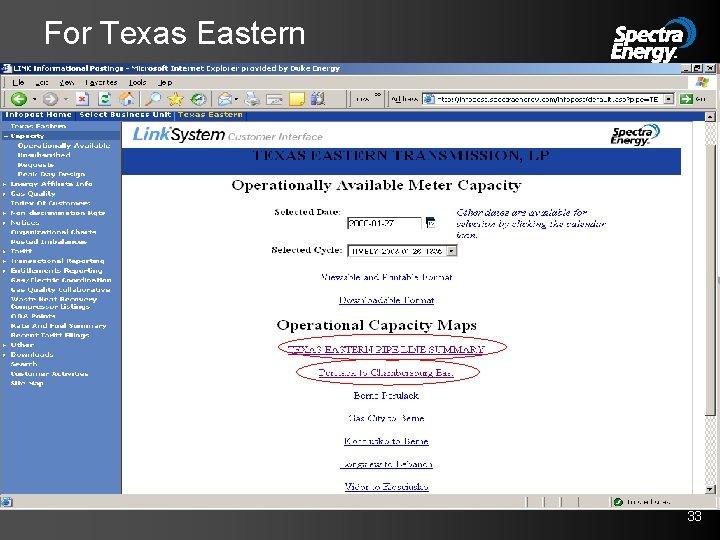
Task: Click the grey Forward arrow button
Action: tap(50, 99)
